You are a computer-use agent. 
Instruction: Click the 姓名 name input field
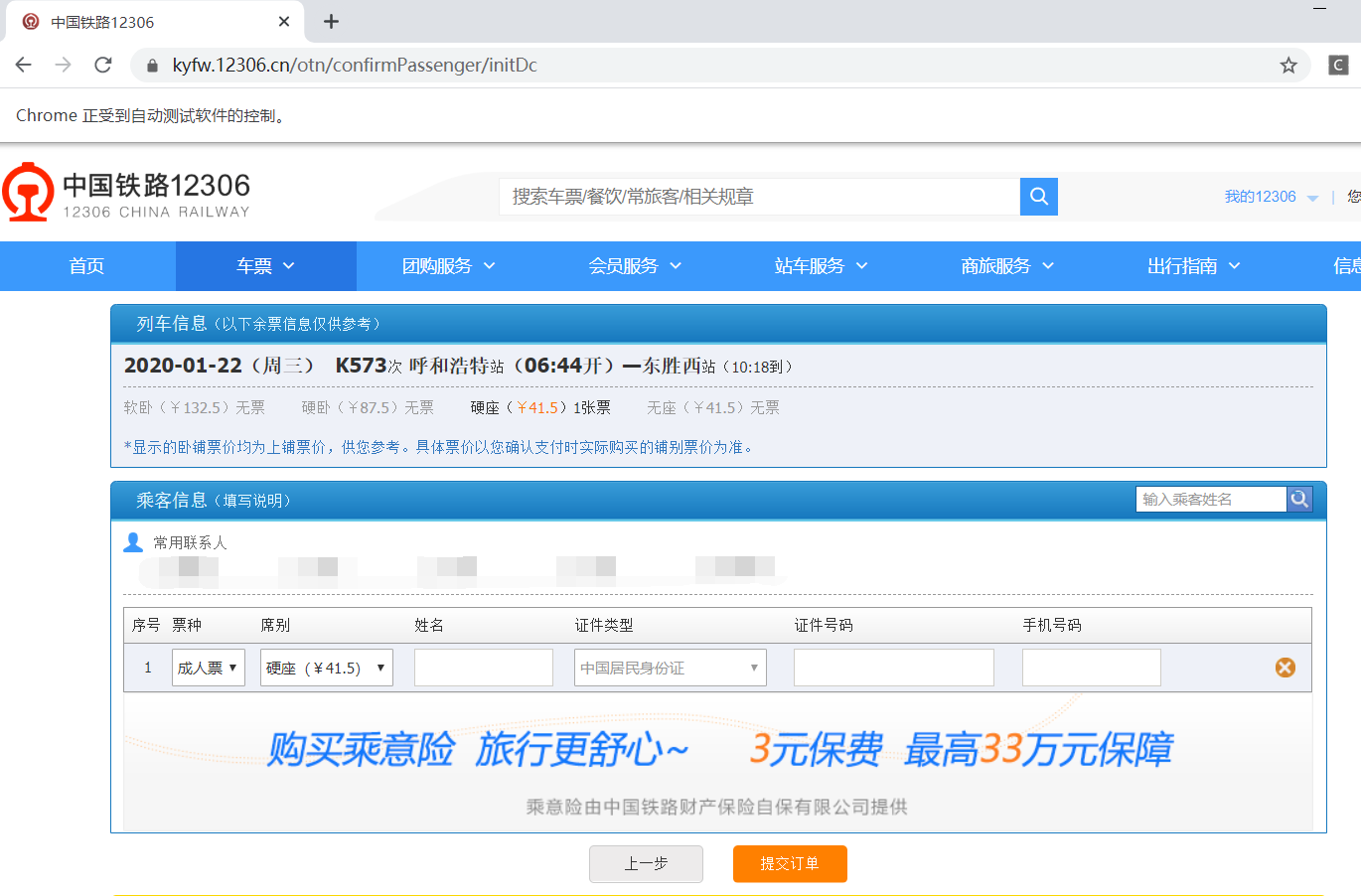tap(483, 667)
